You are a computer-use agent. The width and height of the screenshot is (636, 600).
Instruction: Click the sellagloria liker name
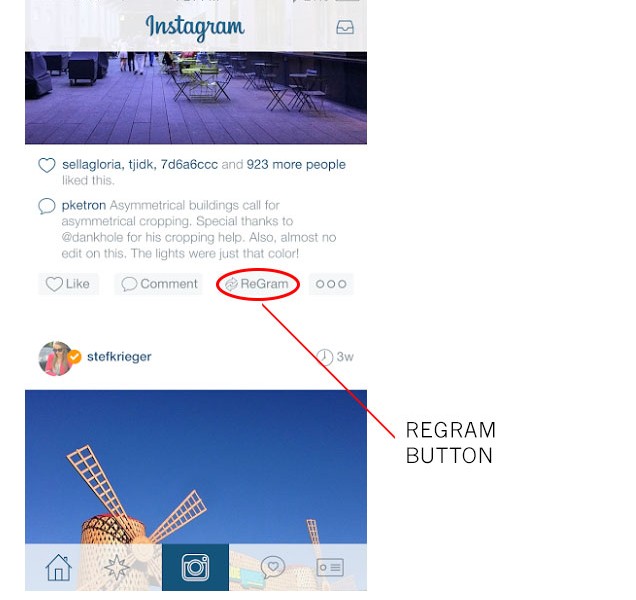[92, 164]
